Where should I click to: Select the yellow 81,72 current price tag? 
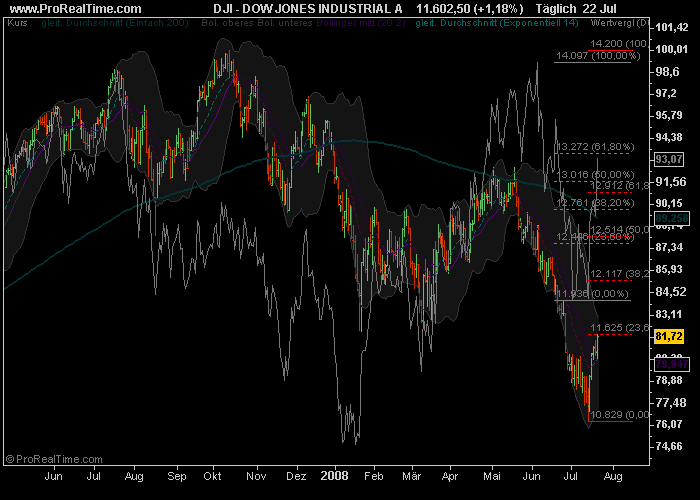click(669, 336)
